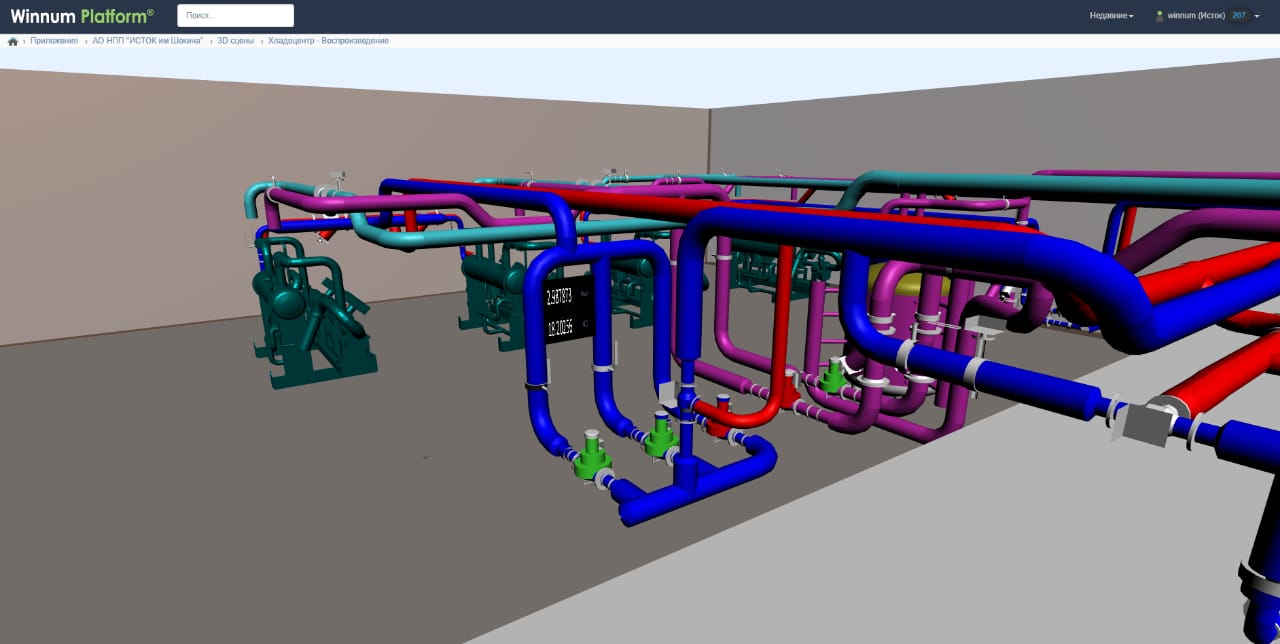Click Хладоцентр - Воспроизведение breadcrumb
This screenshot has width=1280, height=644.
(x=328, y=41)
